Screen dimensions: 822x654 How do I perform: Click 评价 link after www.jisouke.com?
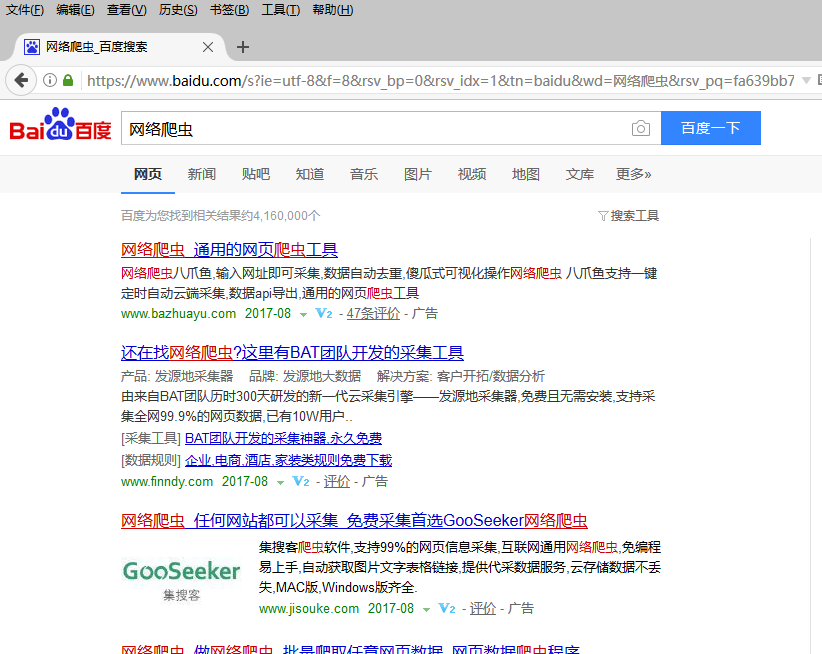click(x=483, y=608)
